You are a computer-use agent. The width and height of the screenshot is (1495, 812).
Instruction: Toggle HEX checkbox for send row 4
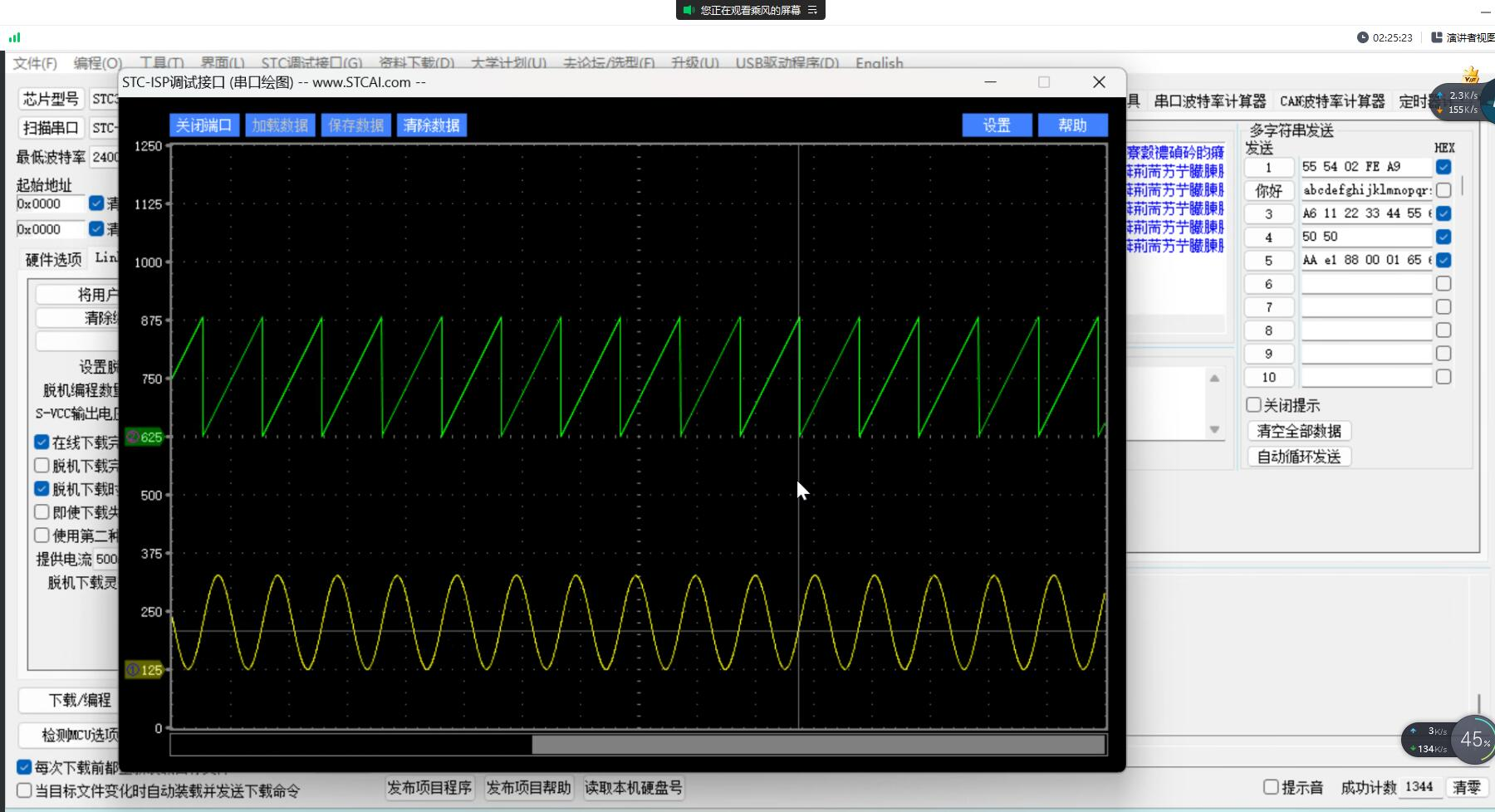coord(1444,237)
